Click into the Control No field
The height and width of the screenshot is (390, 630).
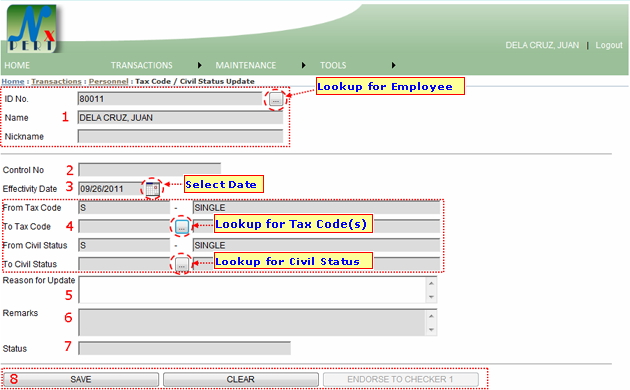tap(149, 169)
